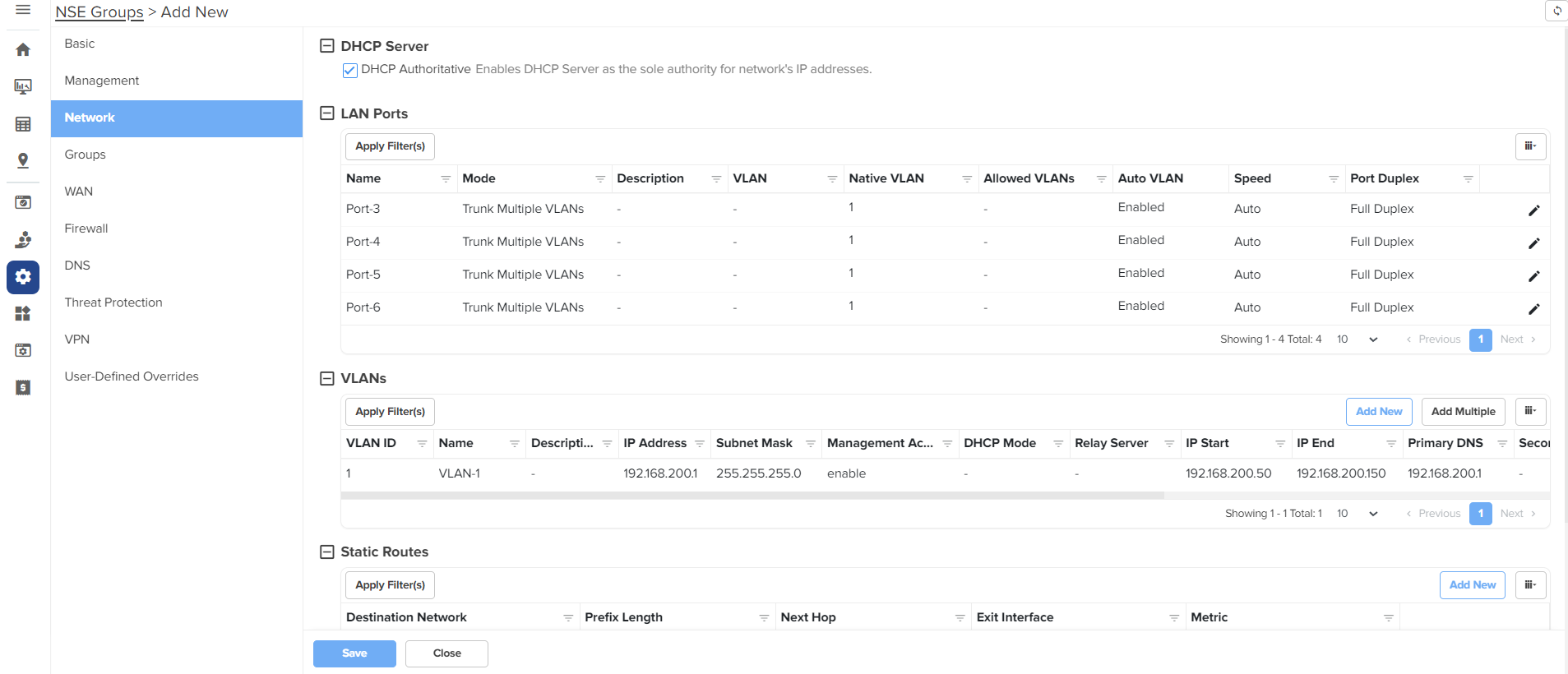Open the Firewall tab

click(x=177, y=229)
